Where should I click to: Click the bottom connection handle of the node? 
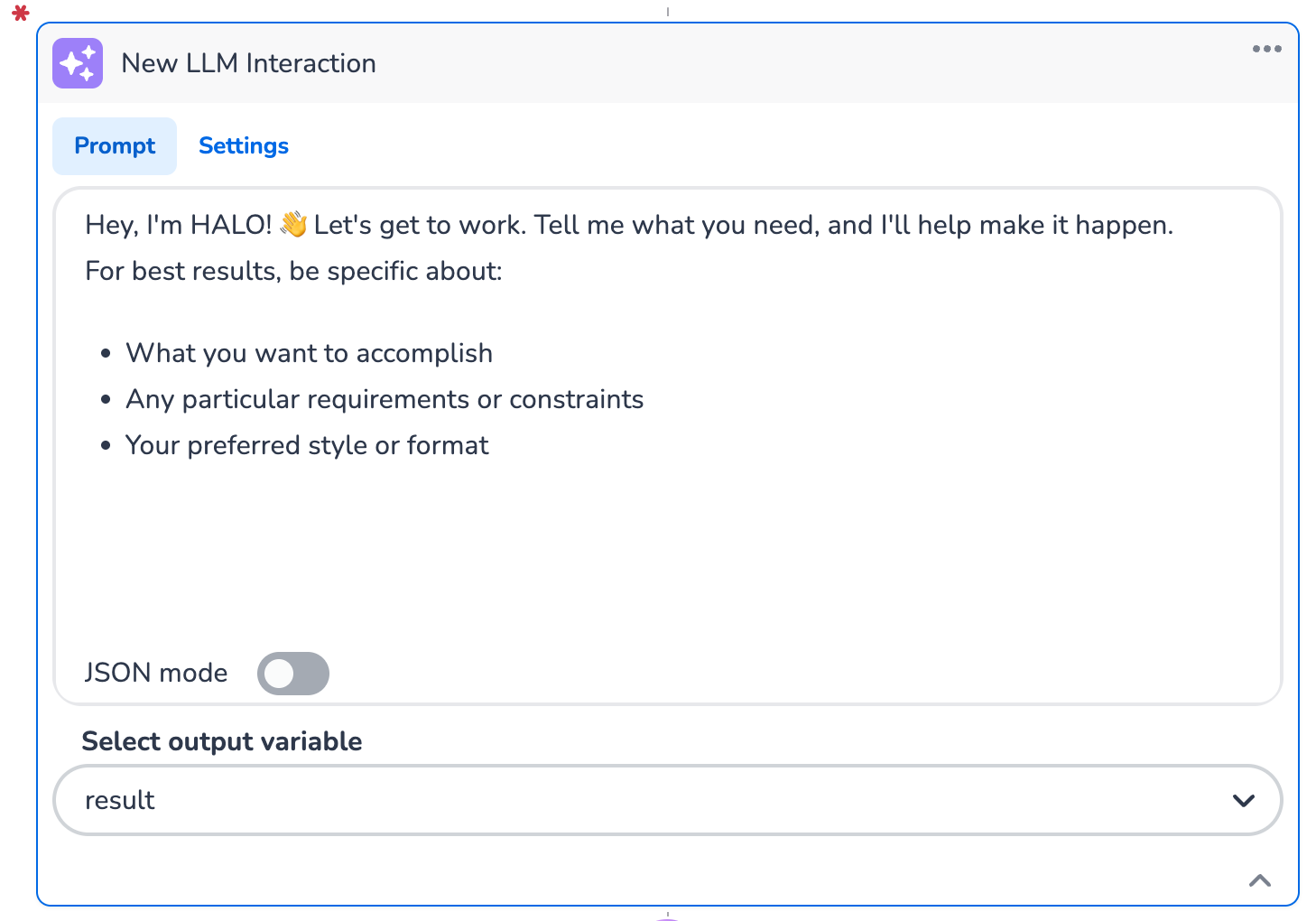(668, 916)
